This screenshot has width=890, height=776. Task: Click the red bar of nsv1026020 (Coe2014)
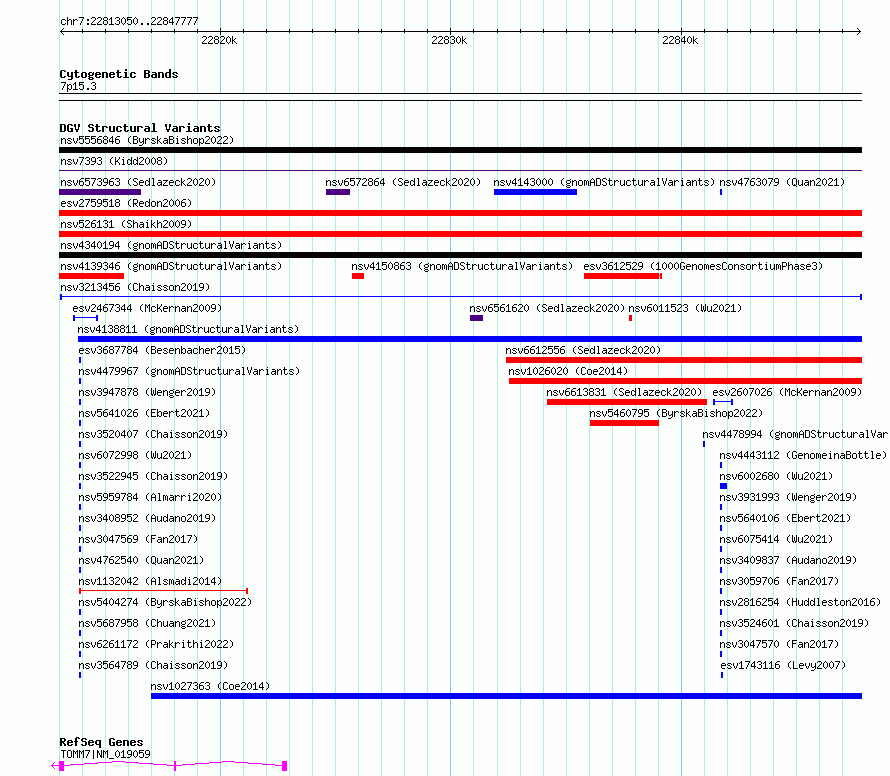686,381
